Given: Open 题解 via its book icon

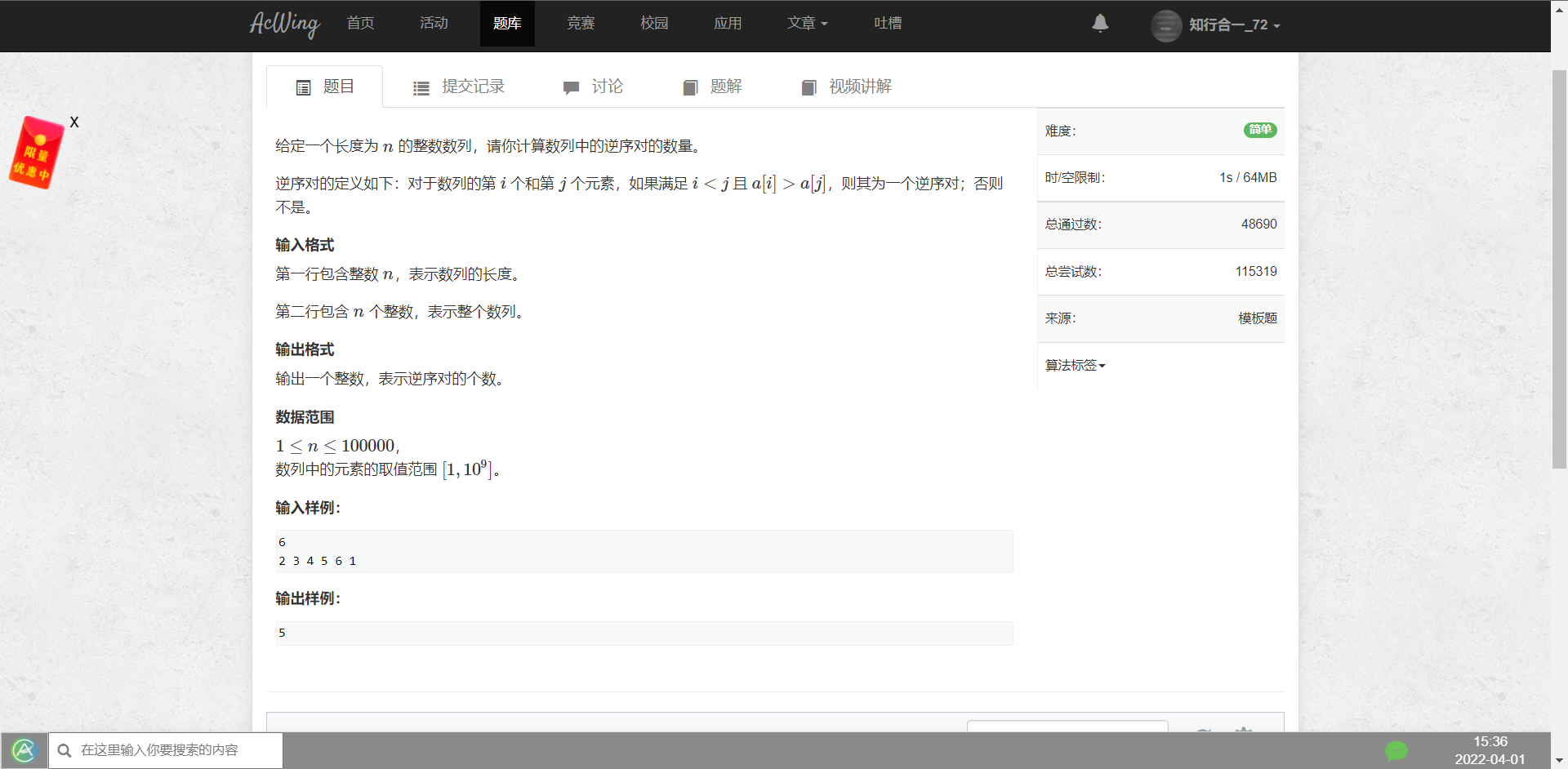Looking at the screenshot, I should pos(690,87).
